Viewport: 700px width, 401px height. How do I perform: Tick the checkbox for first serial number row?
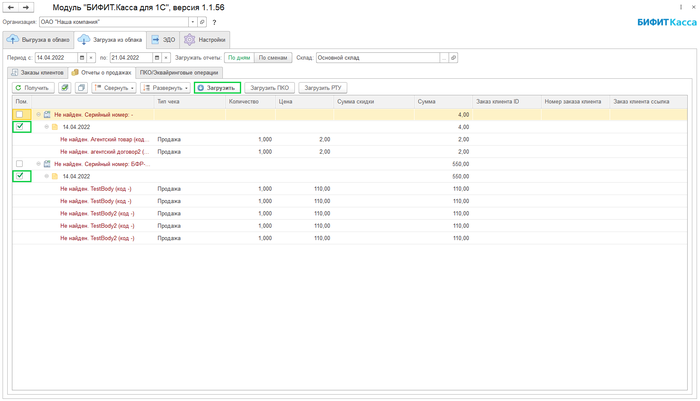pyautogui.click(x=20, y=115)
